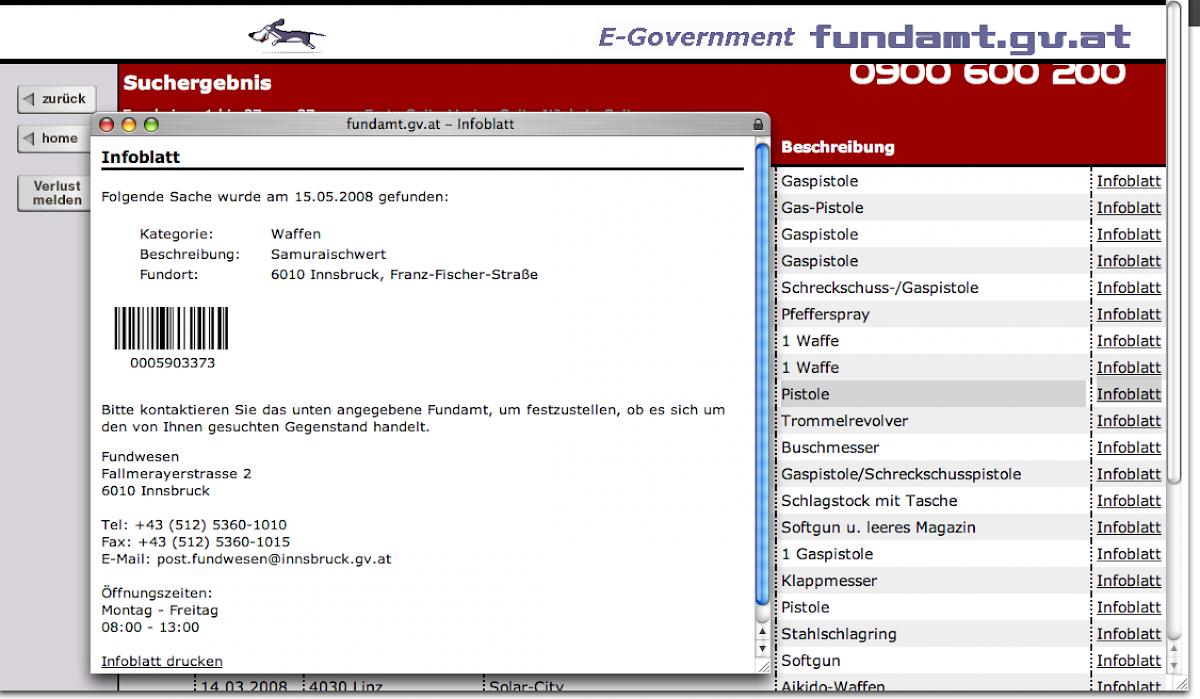1200x699 pixels.
Task: Open Infoblatt for Pfefferspray
Action: [1128, 314]
